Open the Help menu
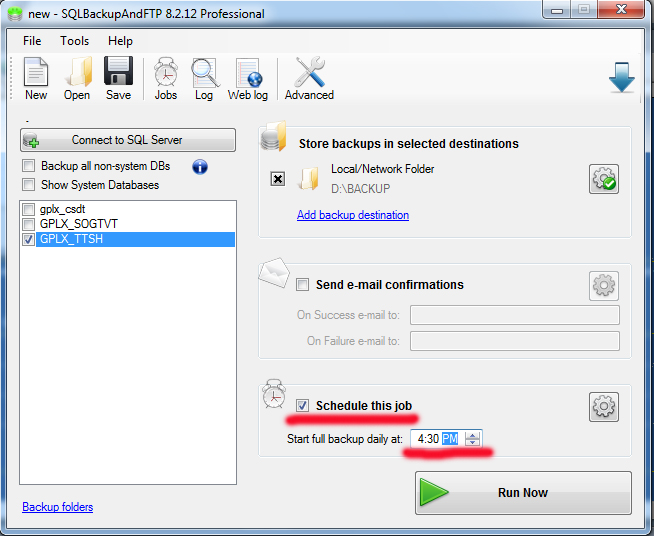654x536 pixels. tap(120, 41)
